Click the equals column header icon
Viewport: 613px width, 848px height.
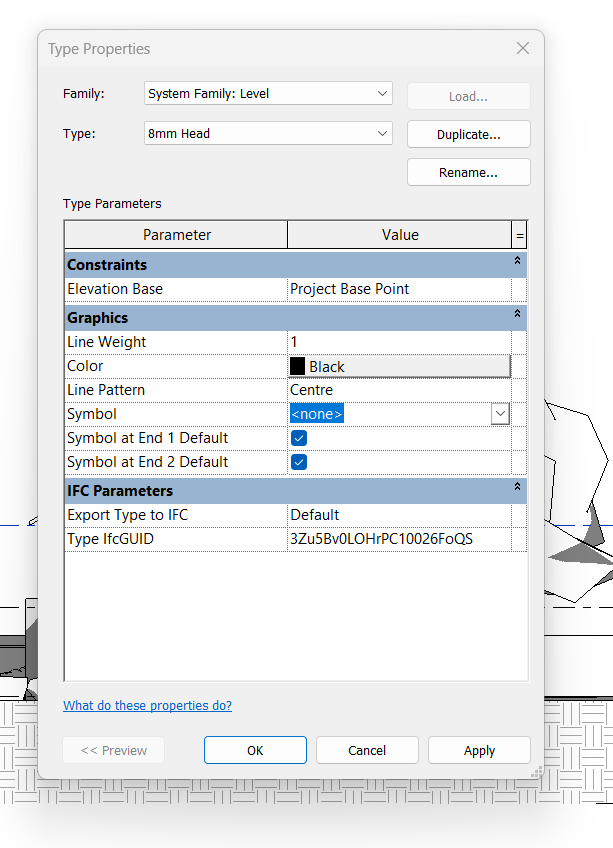pyautogui.click(x=520, y=234)
